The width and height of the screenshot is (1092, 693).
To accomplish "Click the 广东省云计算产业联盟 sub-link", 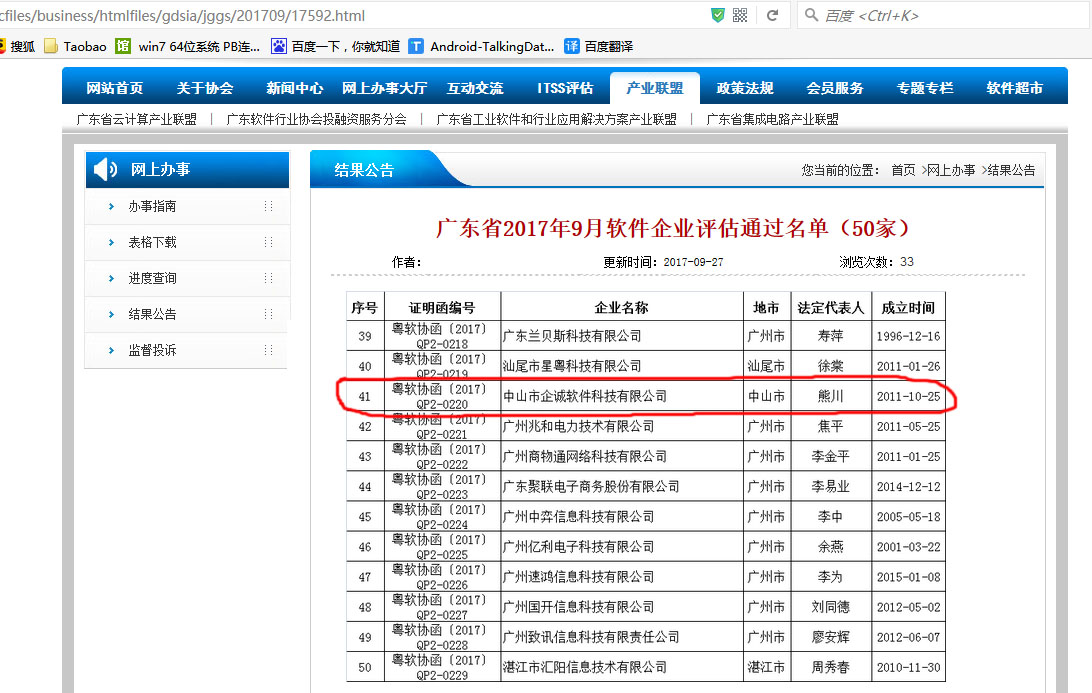I will [137, 119].
